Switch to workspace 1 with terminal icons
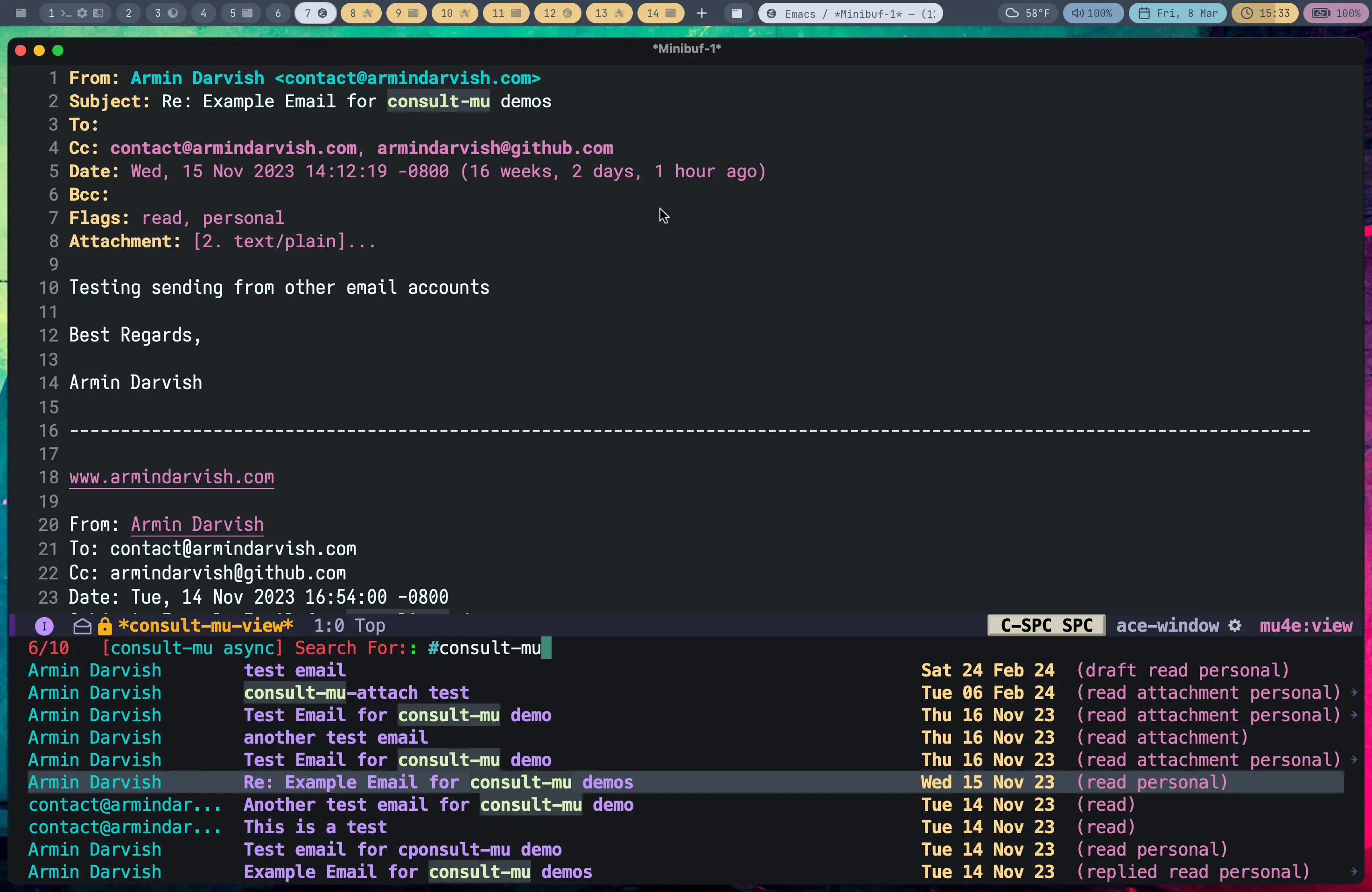 click(76, 13)
